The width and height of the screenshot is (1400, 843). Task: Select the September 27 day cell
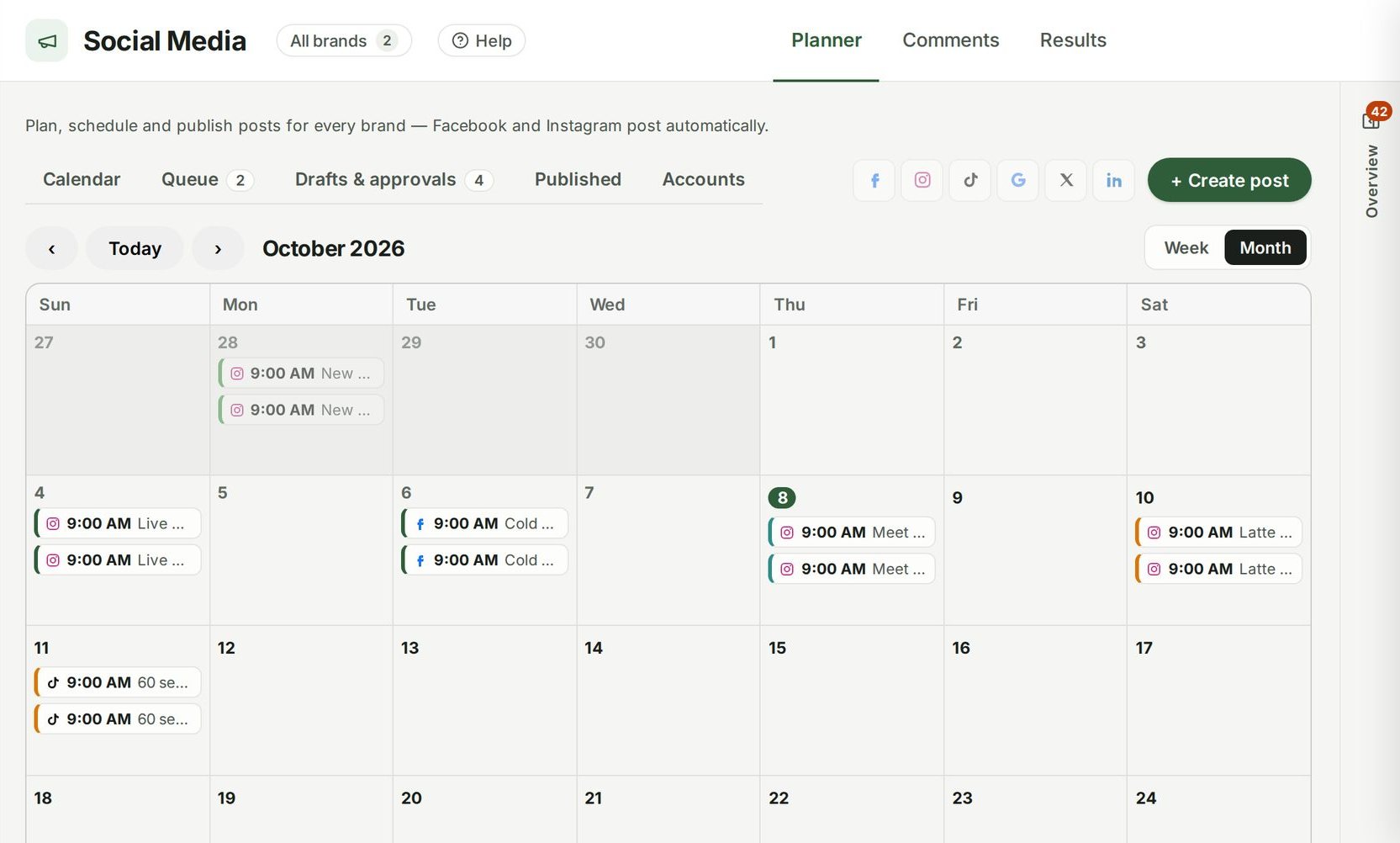(x=118, y=400)
